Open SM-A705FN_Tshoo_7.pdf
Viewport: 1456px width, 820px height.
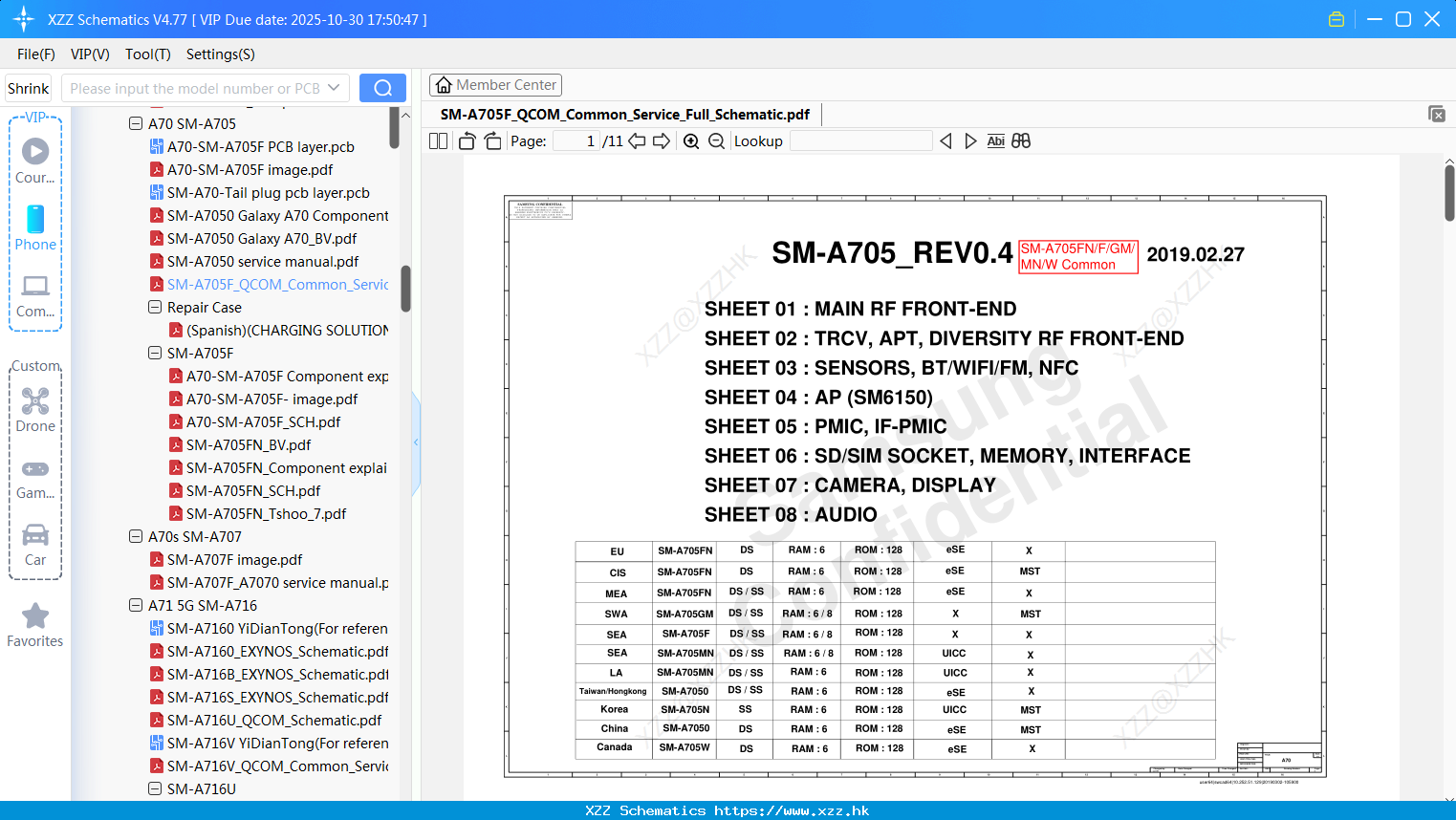(x=266, y=514)
